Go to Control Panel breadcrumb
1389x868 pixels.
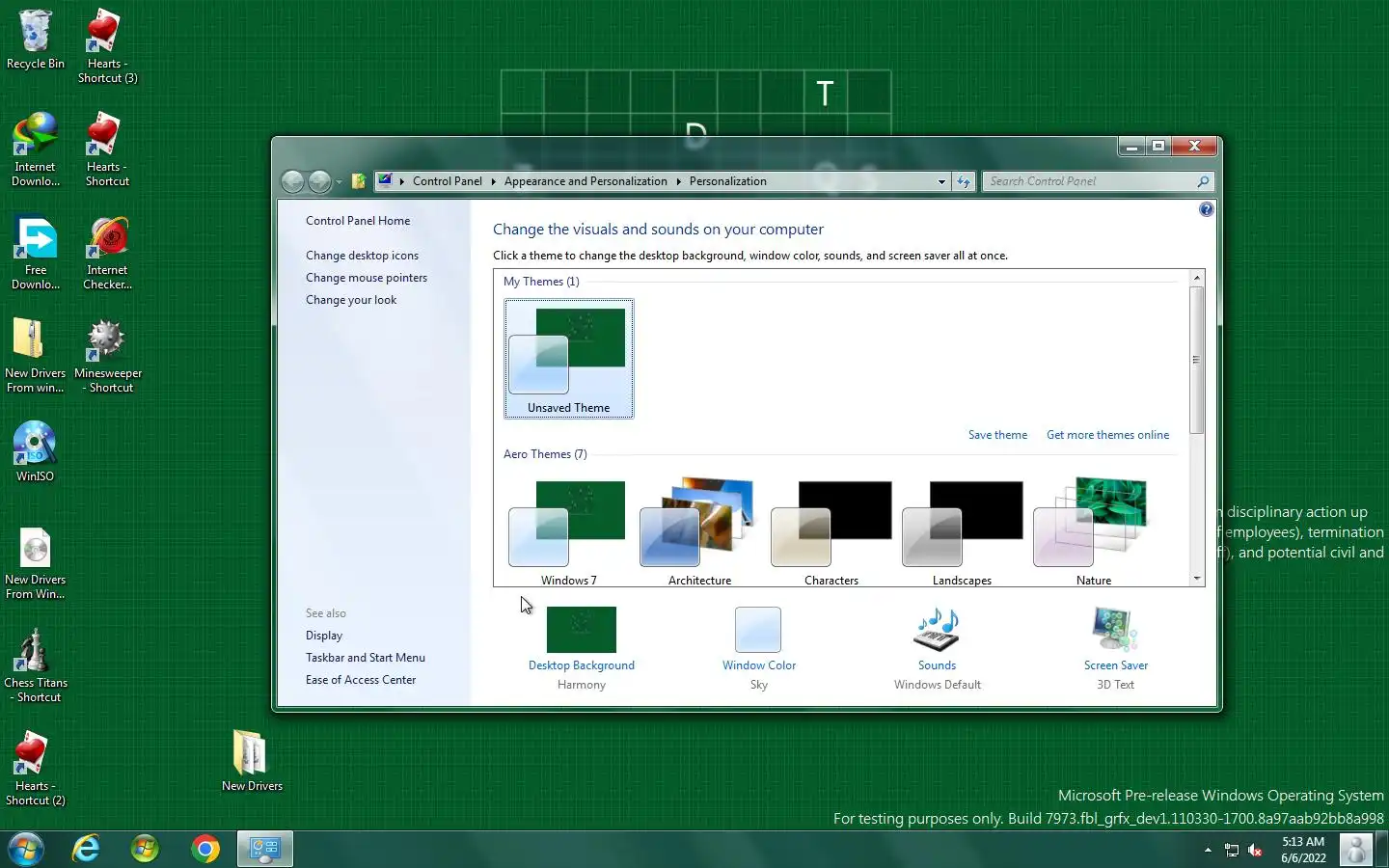pos(448,181)
